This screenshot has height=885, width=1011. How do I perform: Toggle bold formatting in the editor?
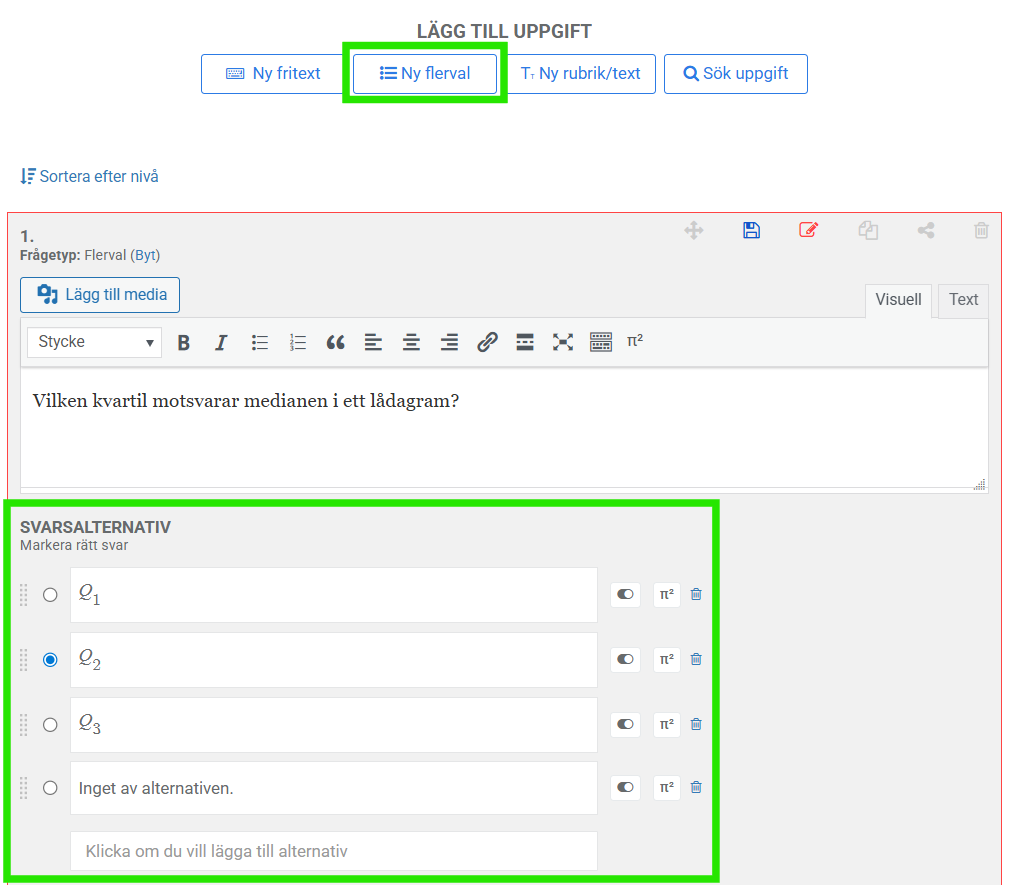(184, 342)
